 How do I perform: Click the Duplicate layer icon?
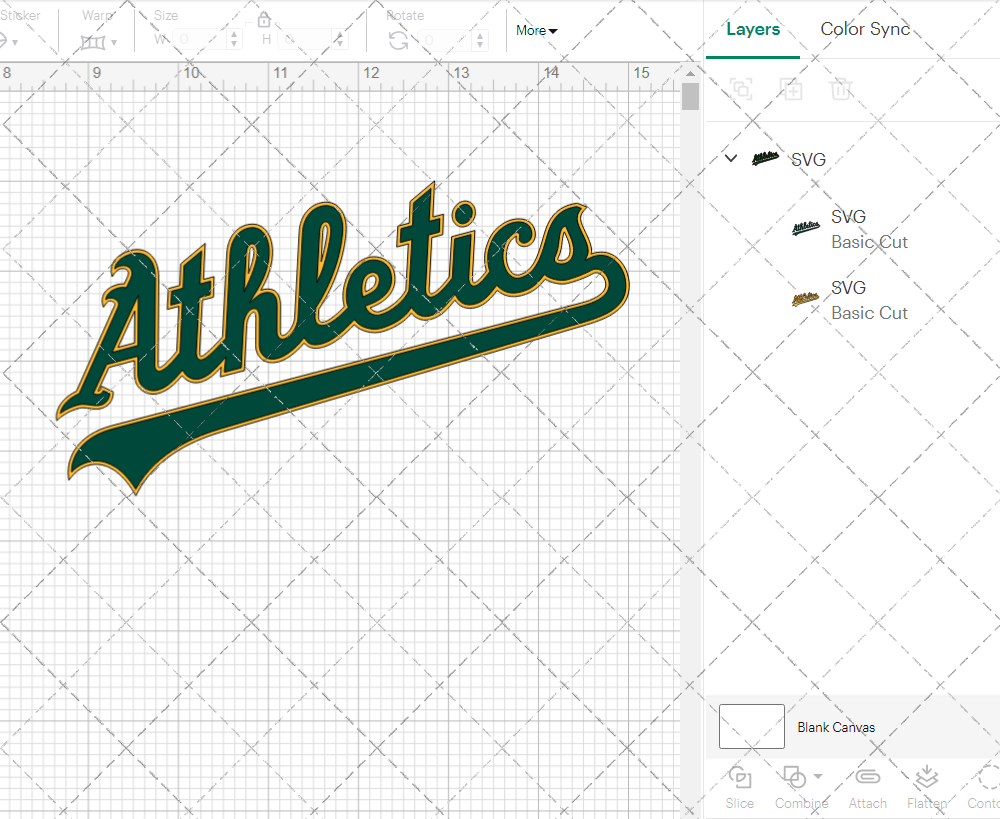pos(791,89)
